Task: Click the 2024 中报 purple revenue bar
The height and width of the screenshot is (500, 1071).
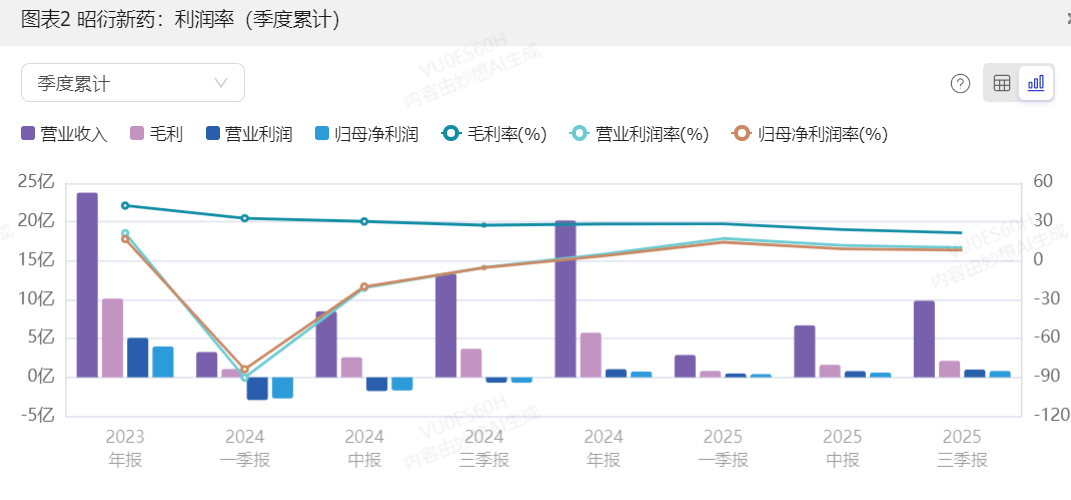Action: [x=326, y=344]
